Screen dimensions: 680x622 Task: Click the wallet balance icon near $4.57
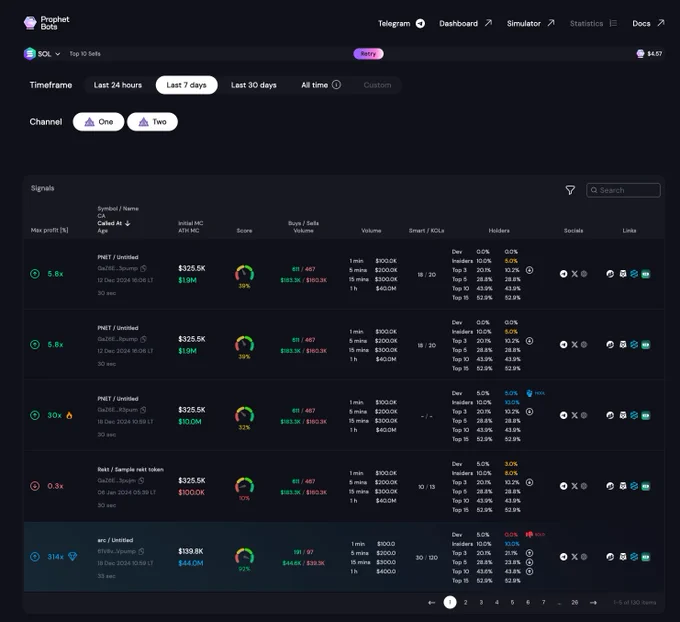point(640,53)
